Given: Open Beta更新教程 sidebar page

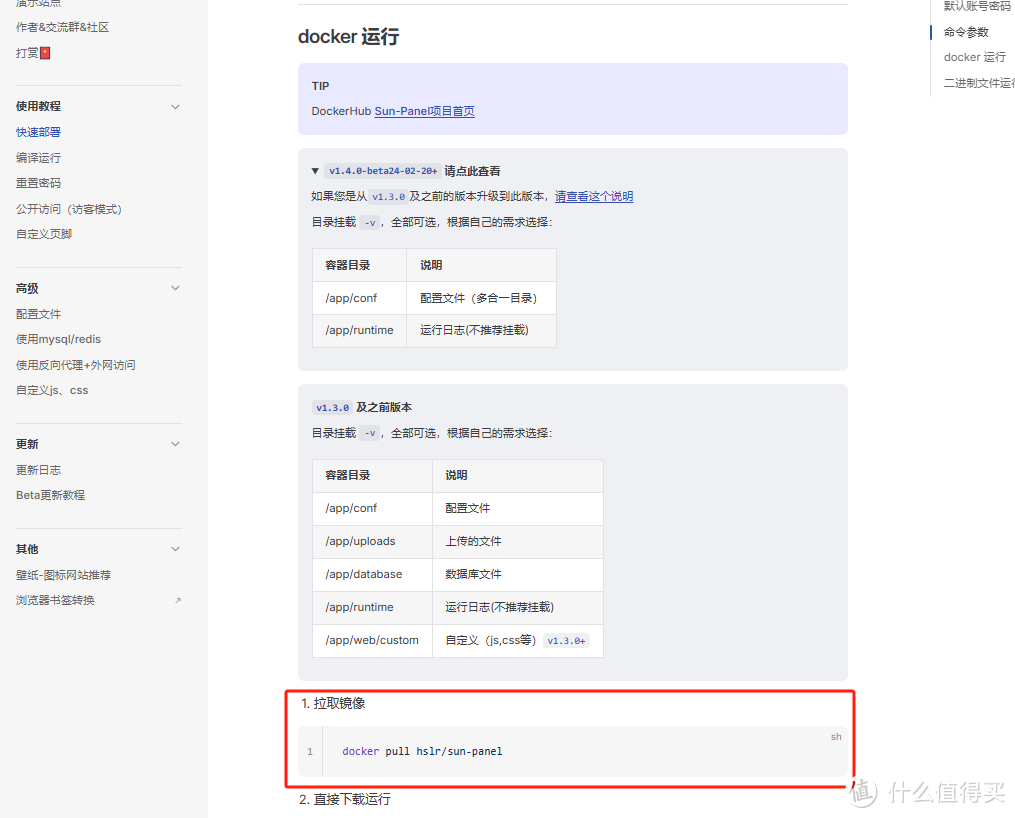Looking at the screenshot, I should point(50,495).
